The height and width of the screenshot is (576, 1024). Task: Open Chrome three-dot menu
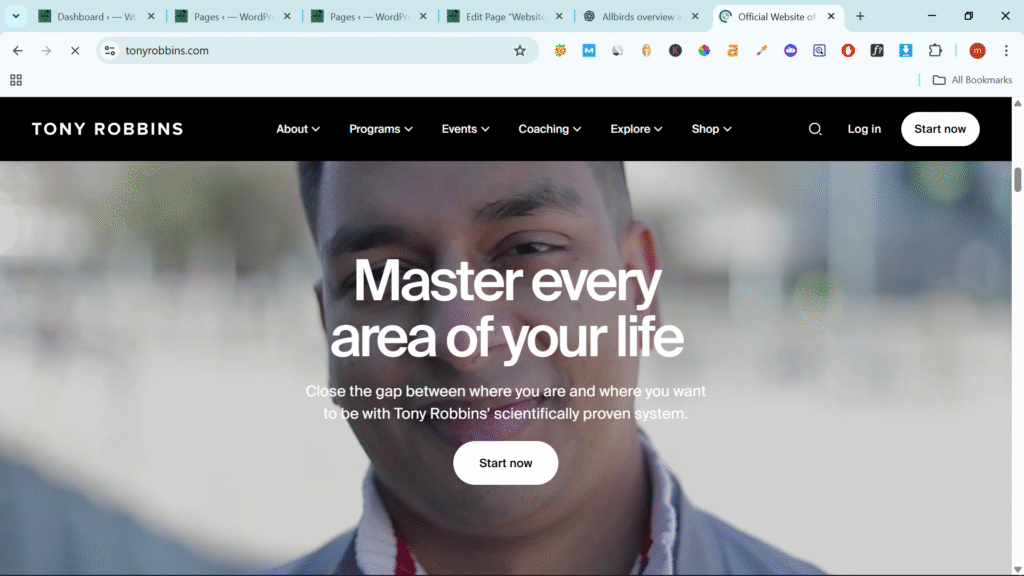pos(1004,51)
